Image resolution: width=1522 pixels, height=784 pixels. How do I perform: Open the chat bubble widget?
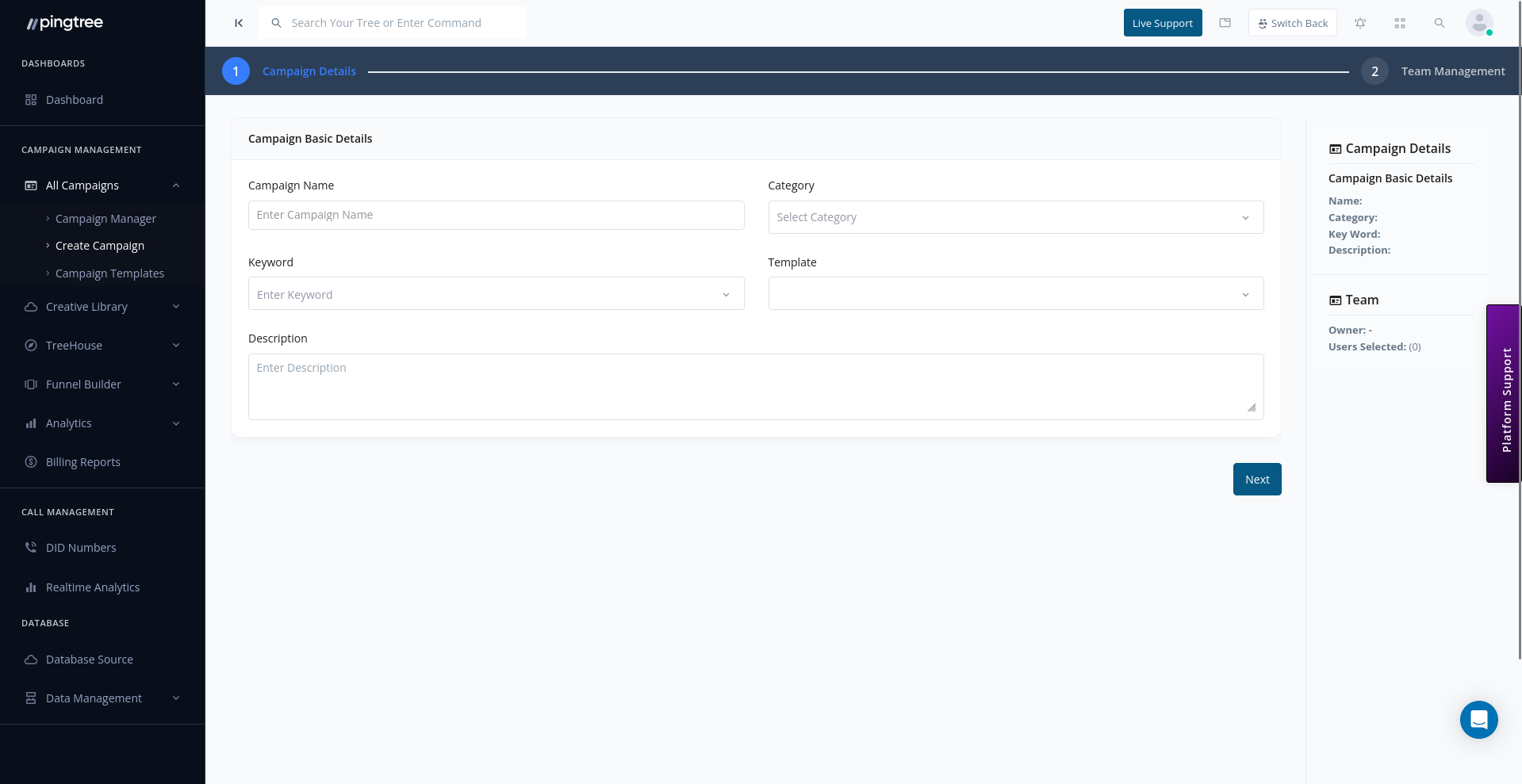coord(1479,720)
